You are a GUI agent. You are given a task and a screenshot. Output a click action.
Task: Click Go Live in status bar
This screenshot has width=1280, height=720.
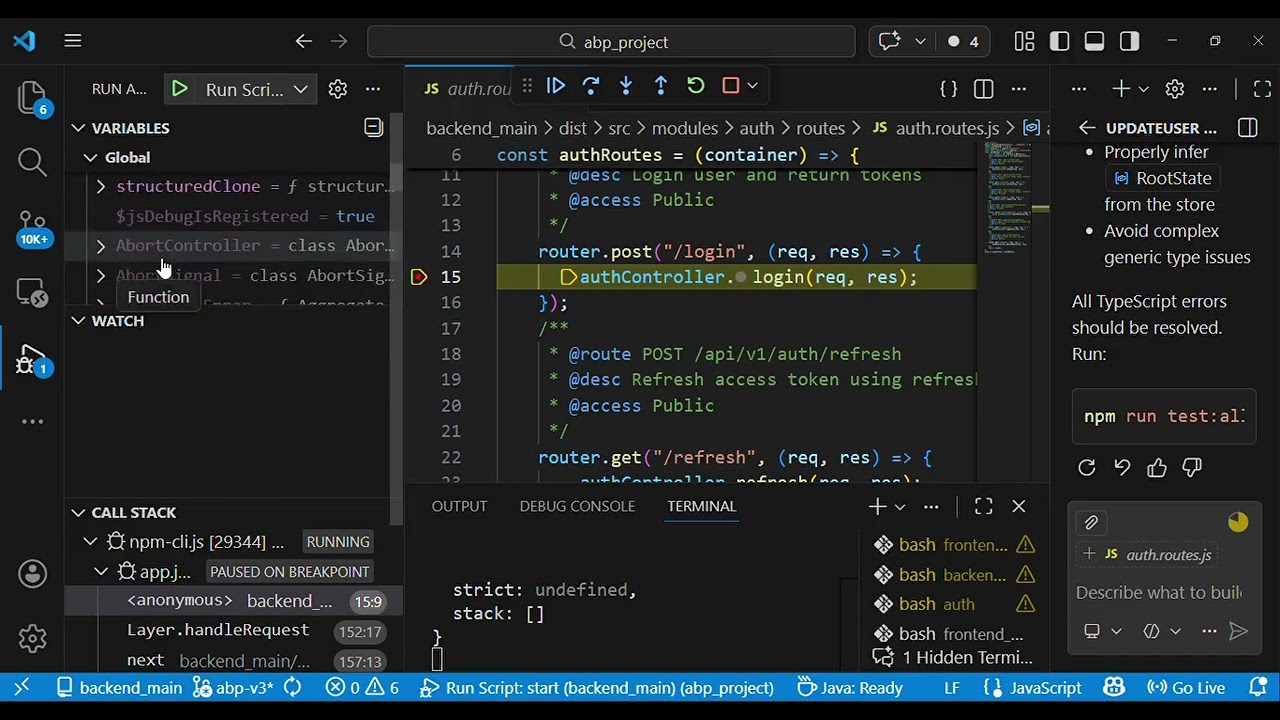click(x=1186, y=688)
